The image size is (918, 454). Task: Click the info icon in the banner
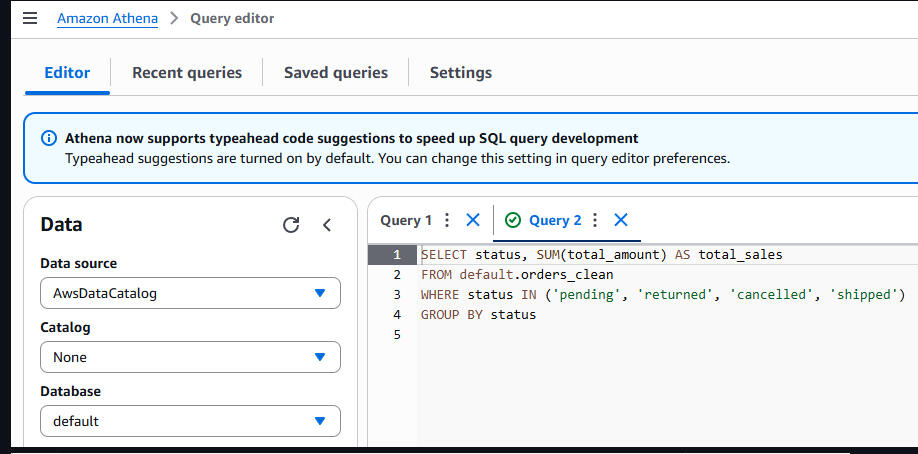tap(49, 139)
